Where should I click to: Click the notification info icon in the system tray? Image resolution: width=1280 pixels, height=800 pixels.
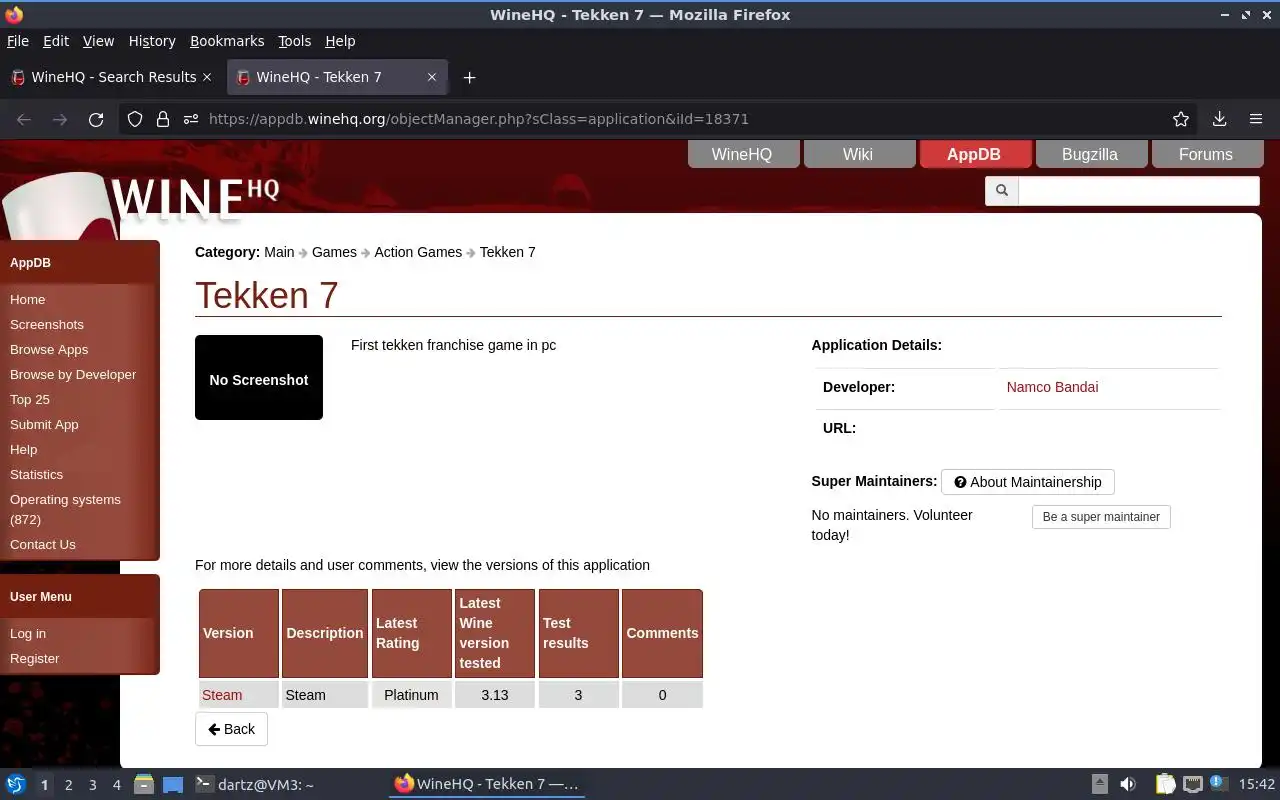coord(1218,784)
